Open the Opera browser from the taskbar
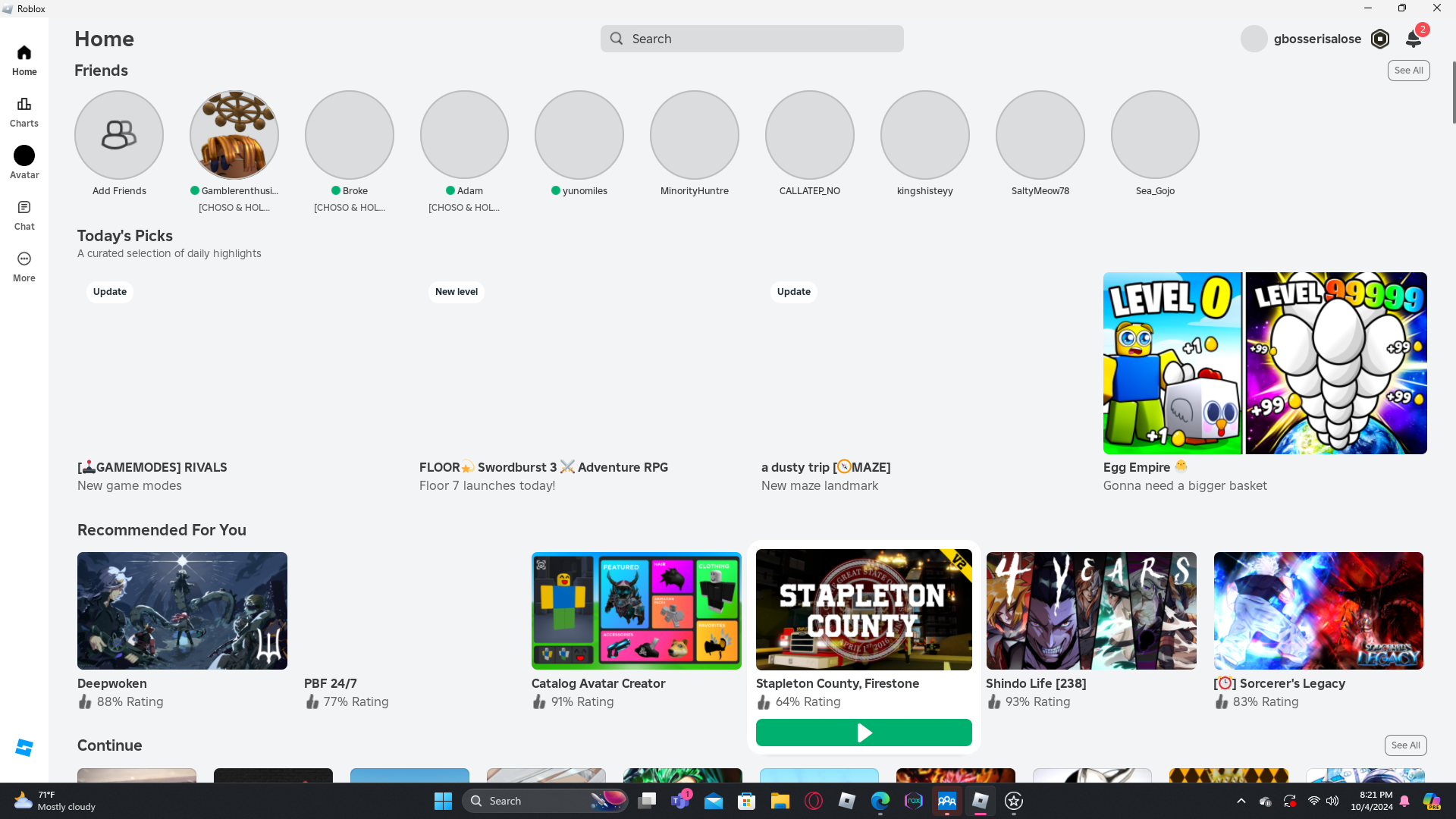The height and width of the screenshot is (819, 1456). pos(814,801)
